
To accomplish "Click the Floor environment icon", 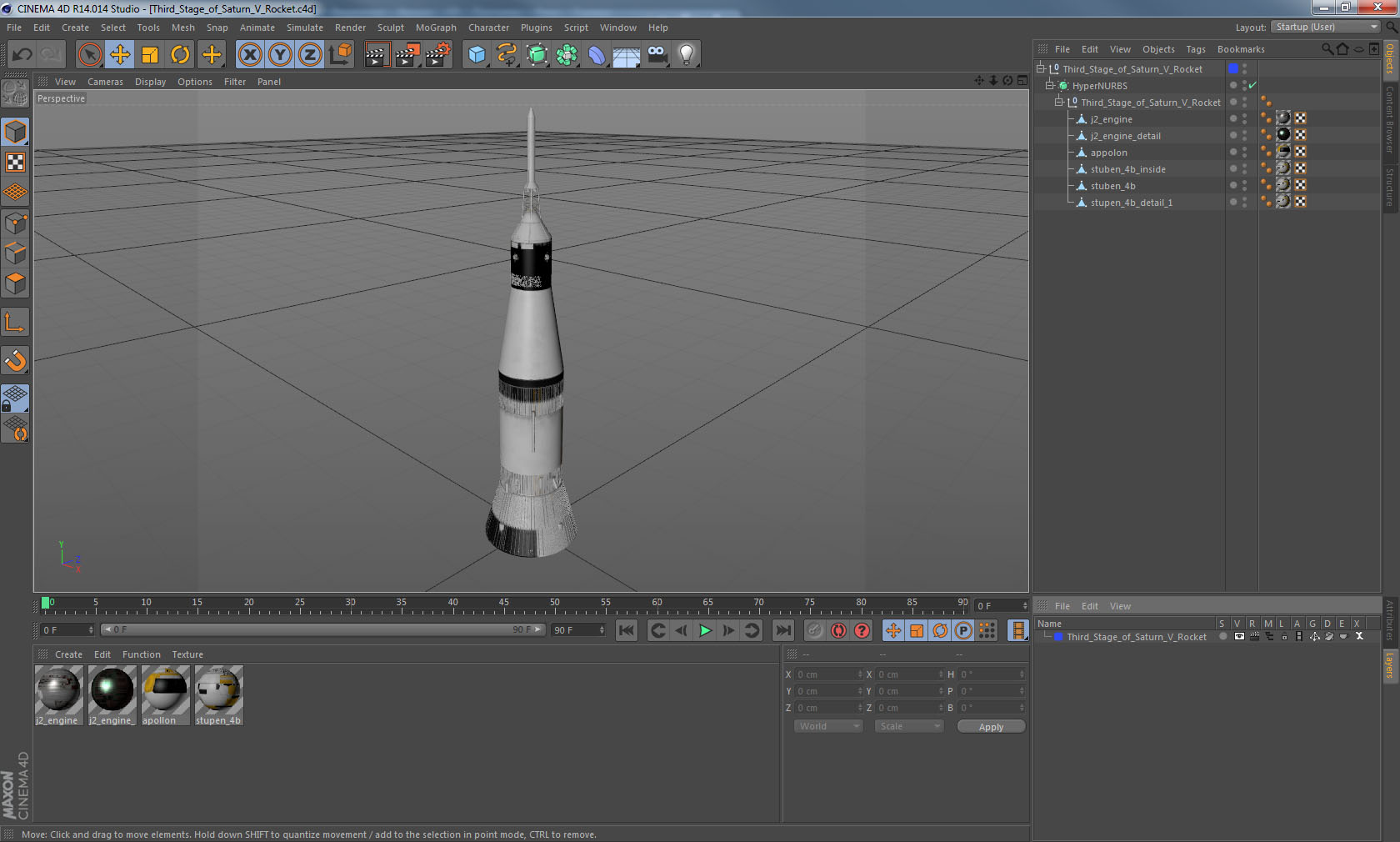I will (627, 55).
